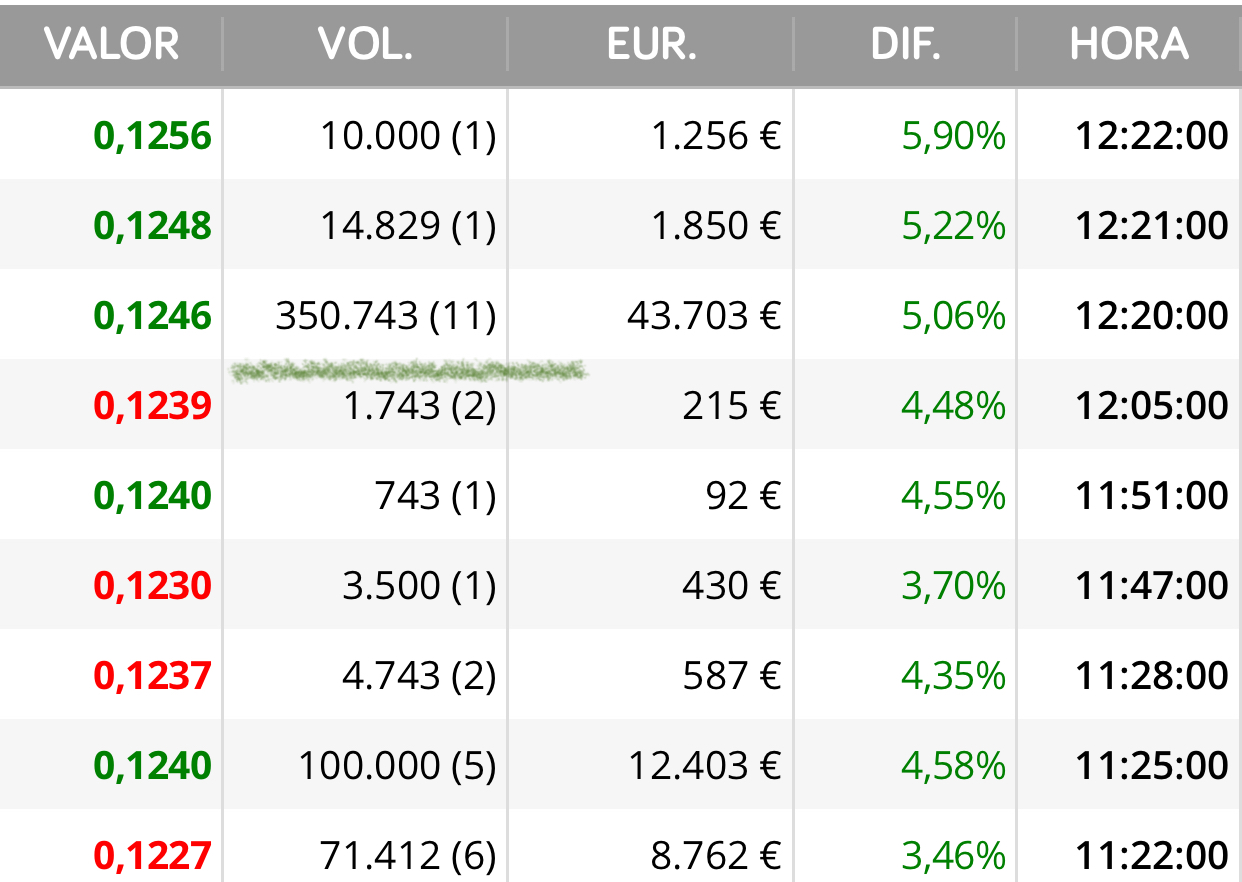Viewport: 1242px width, 882px height.
Task: Select the 12:05:00 time cell
Action: coord(1152,406)
